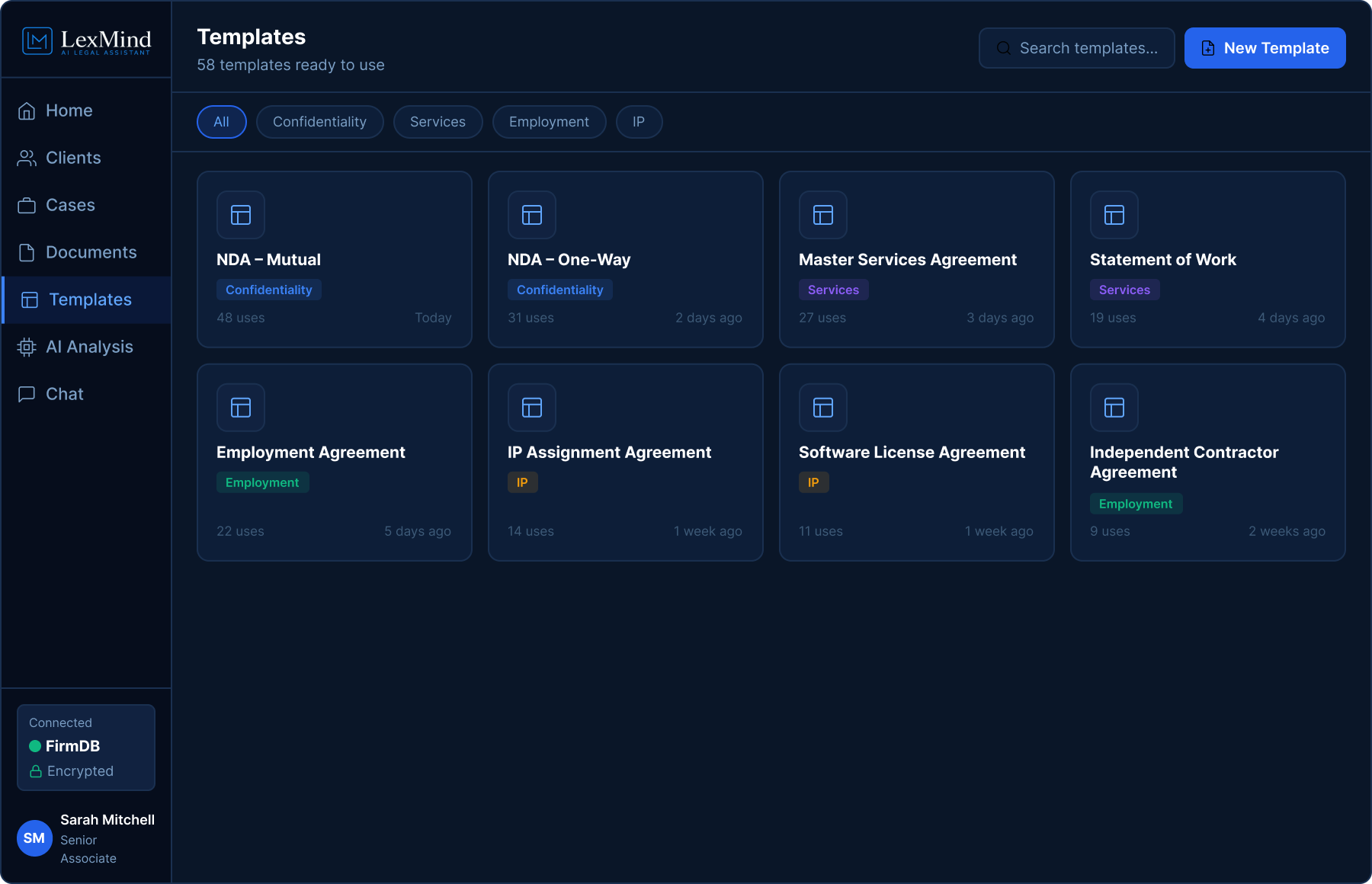Click the magnifier icon in search box

pos(1004,48)
